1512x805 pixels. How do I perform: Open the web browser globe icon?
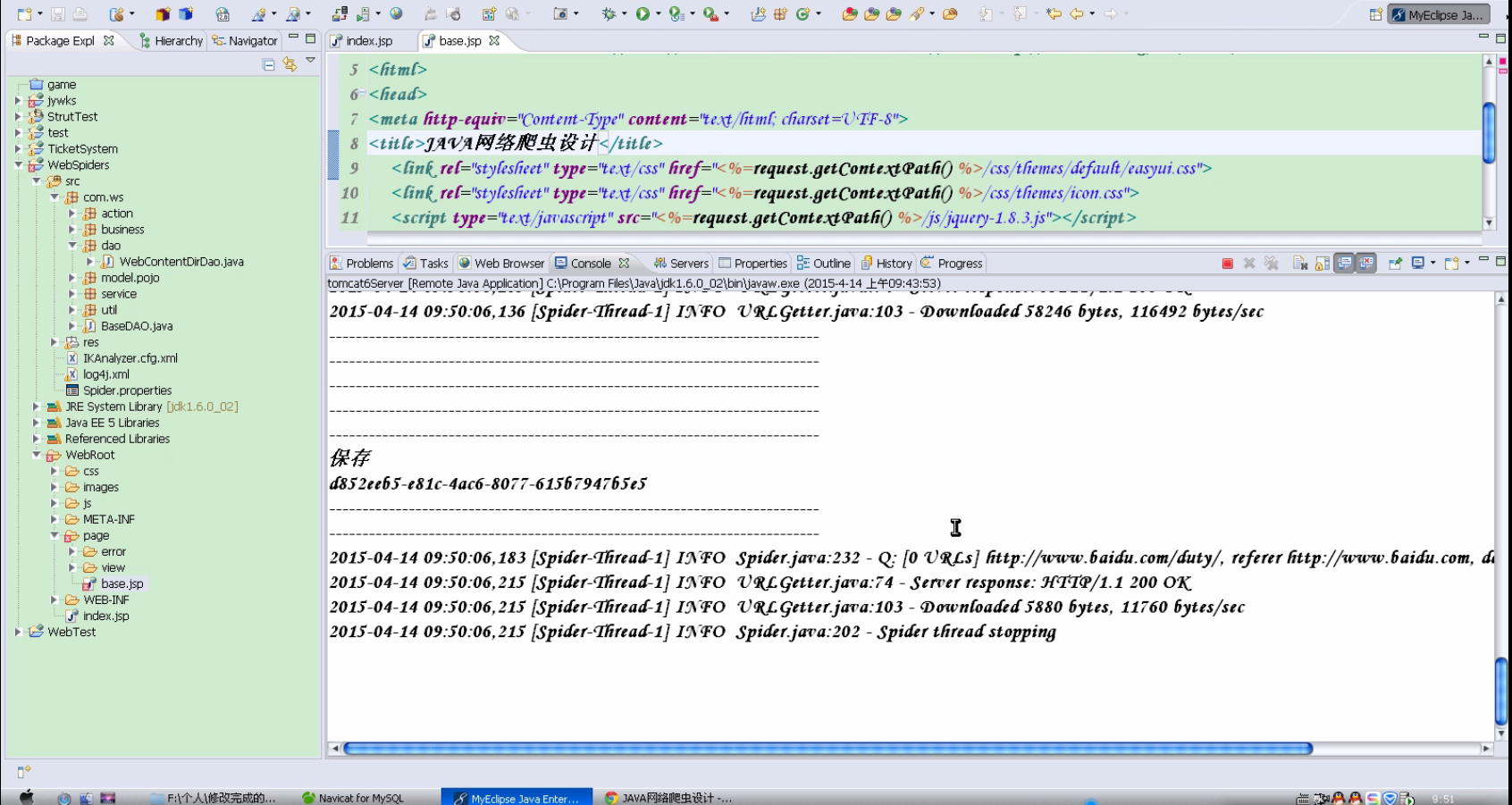pos(396,14)
